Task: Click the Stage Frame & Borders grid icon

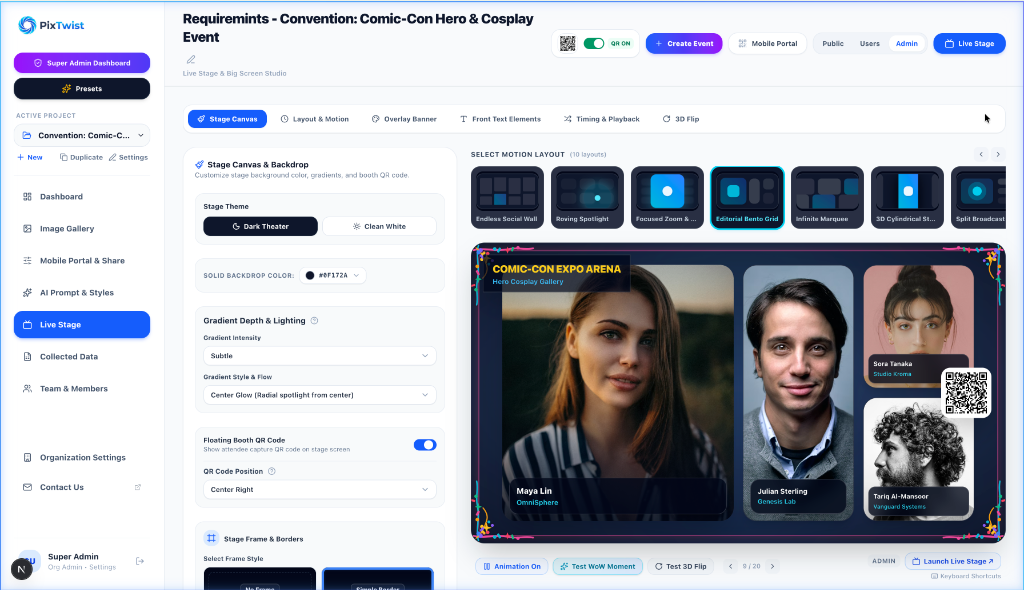Action: coord(212,538)
